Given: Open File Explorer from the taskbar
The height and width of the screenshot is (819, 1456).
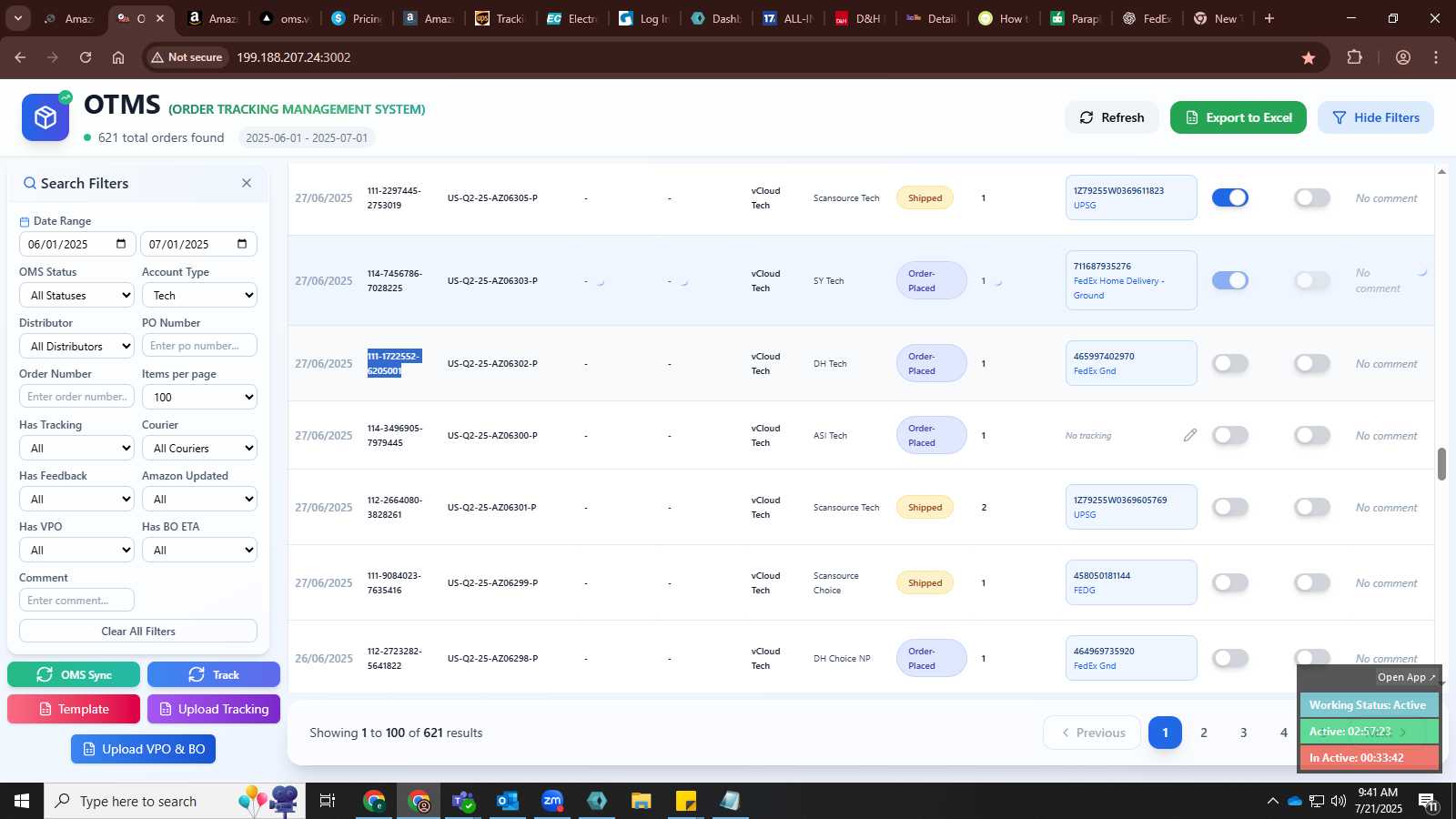Looking at the screenshot, I should [642, 801].
